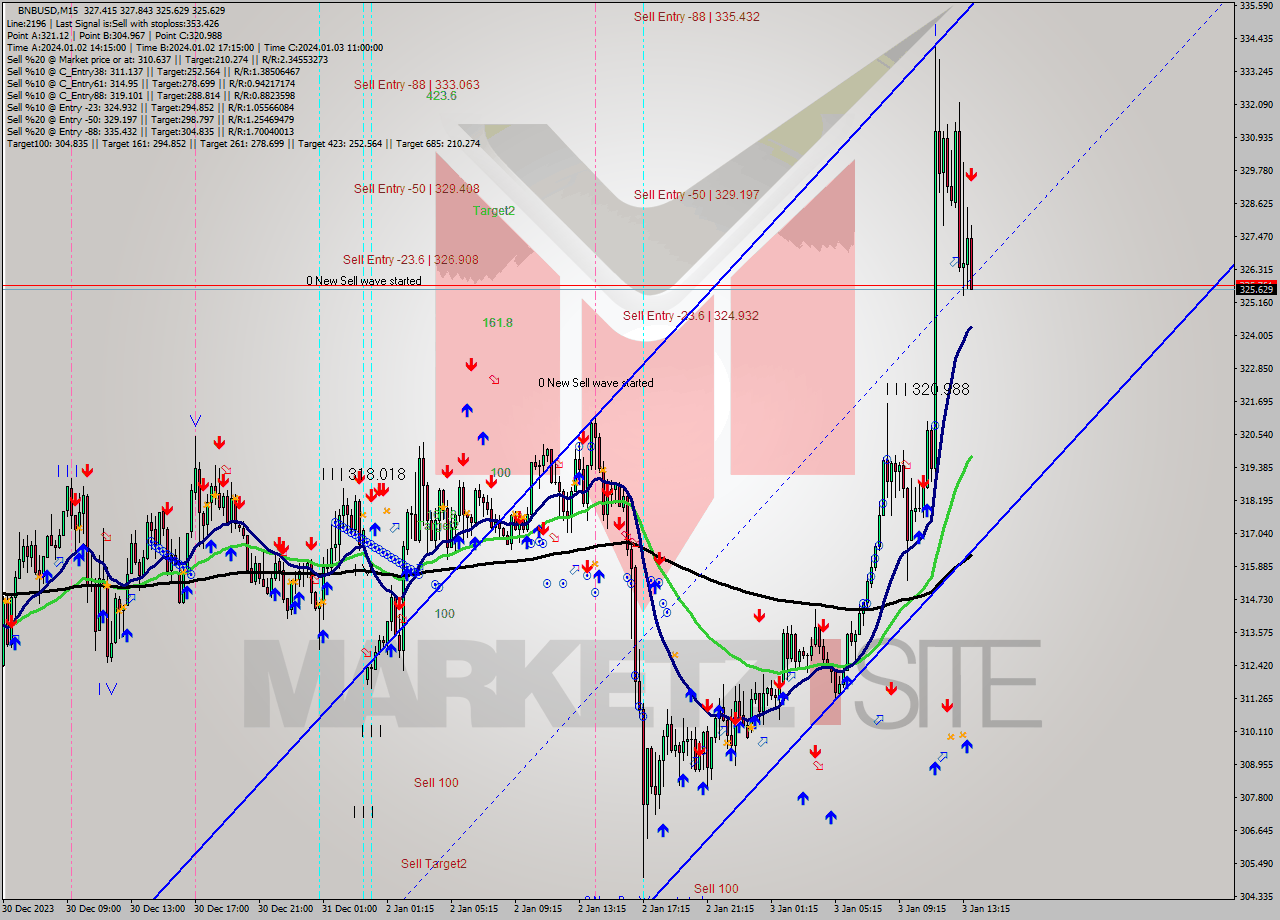This screenshot has height=920, width=1280.
Task: Click the 333.245 price axis label
Action: [1255, 72]
